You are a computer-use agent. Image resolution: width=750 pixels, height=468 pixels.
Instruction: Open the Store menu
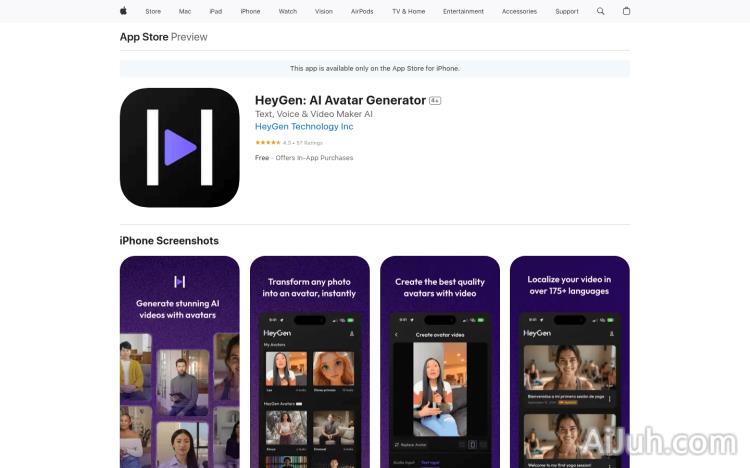point(153,11)
